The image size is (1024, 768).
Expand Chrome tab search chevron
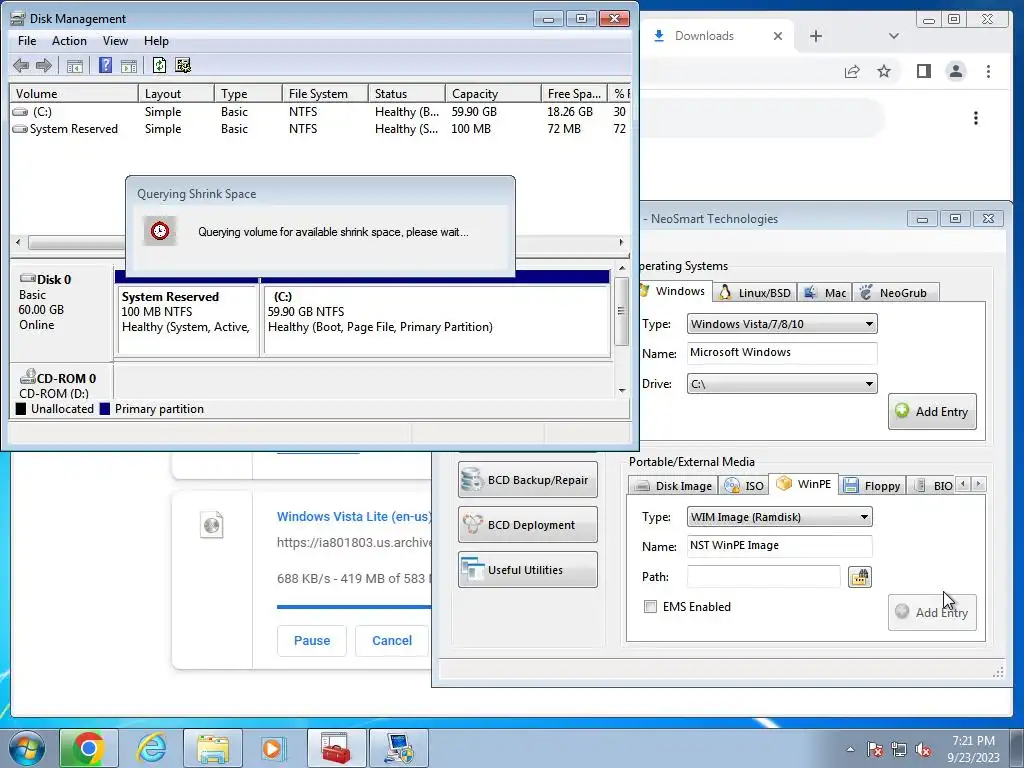coord(893,36)
